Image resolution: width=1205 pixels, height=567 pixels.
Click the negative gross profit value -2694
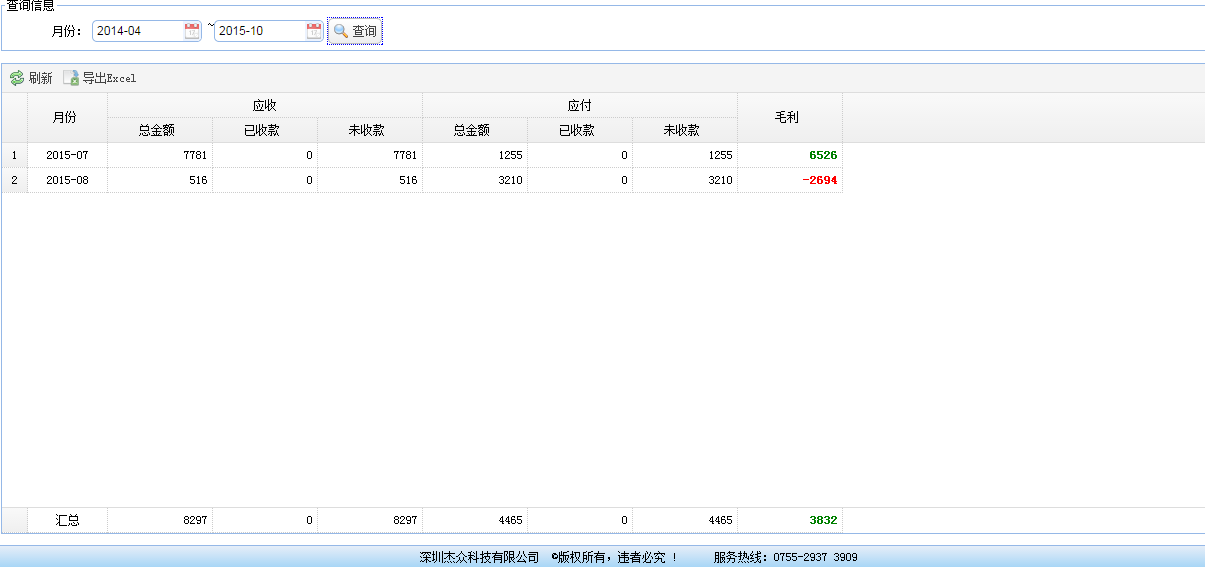click(x=819, y=180)
